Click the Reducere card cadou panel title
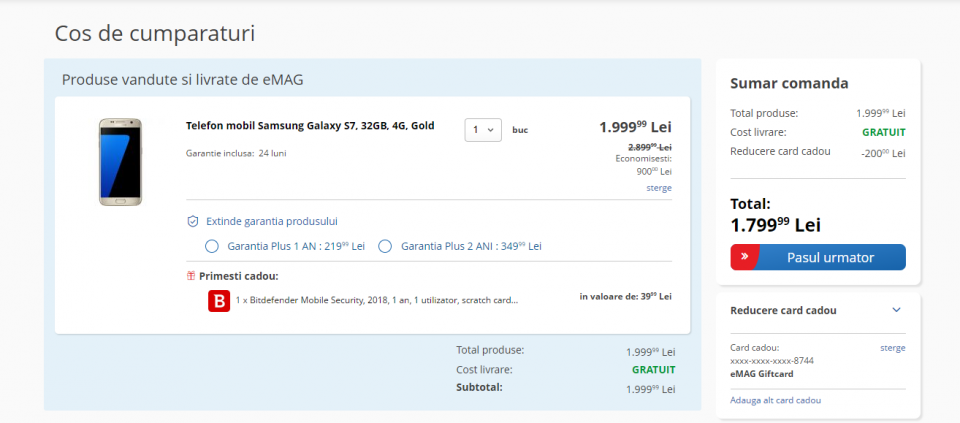 (x=783, y=310)
